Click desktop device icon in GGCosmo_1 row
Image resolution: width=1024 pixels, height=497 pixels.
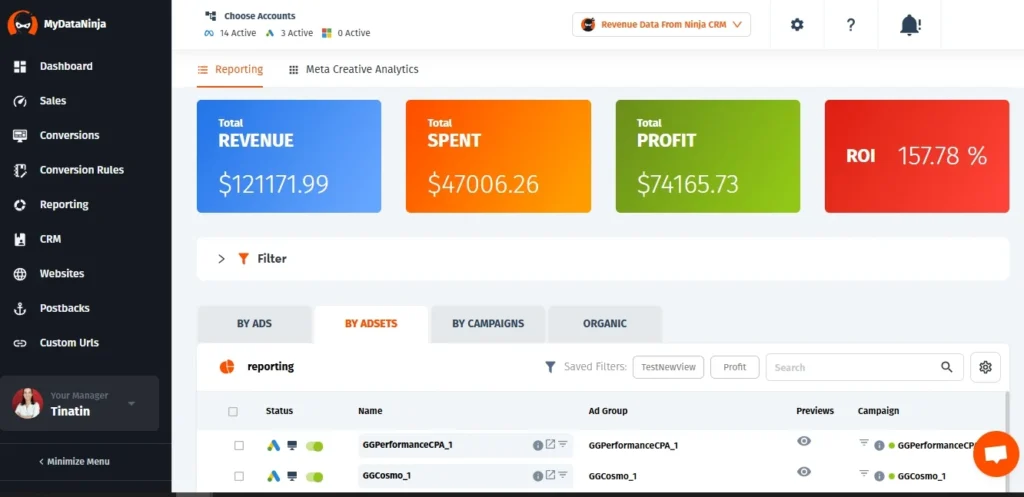click(292, 477)
